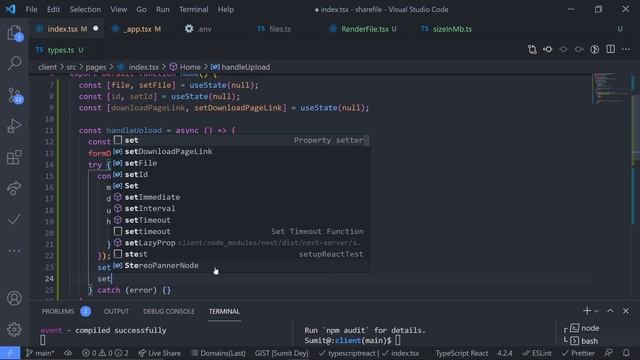Viewport: 640px width, 360px height.
Task: Click the run icon in editor toolbar
Action: click(x=595, y=49)
